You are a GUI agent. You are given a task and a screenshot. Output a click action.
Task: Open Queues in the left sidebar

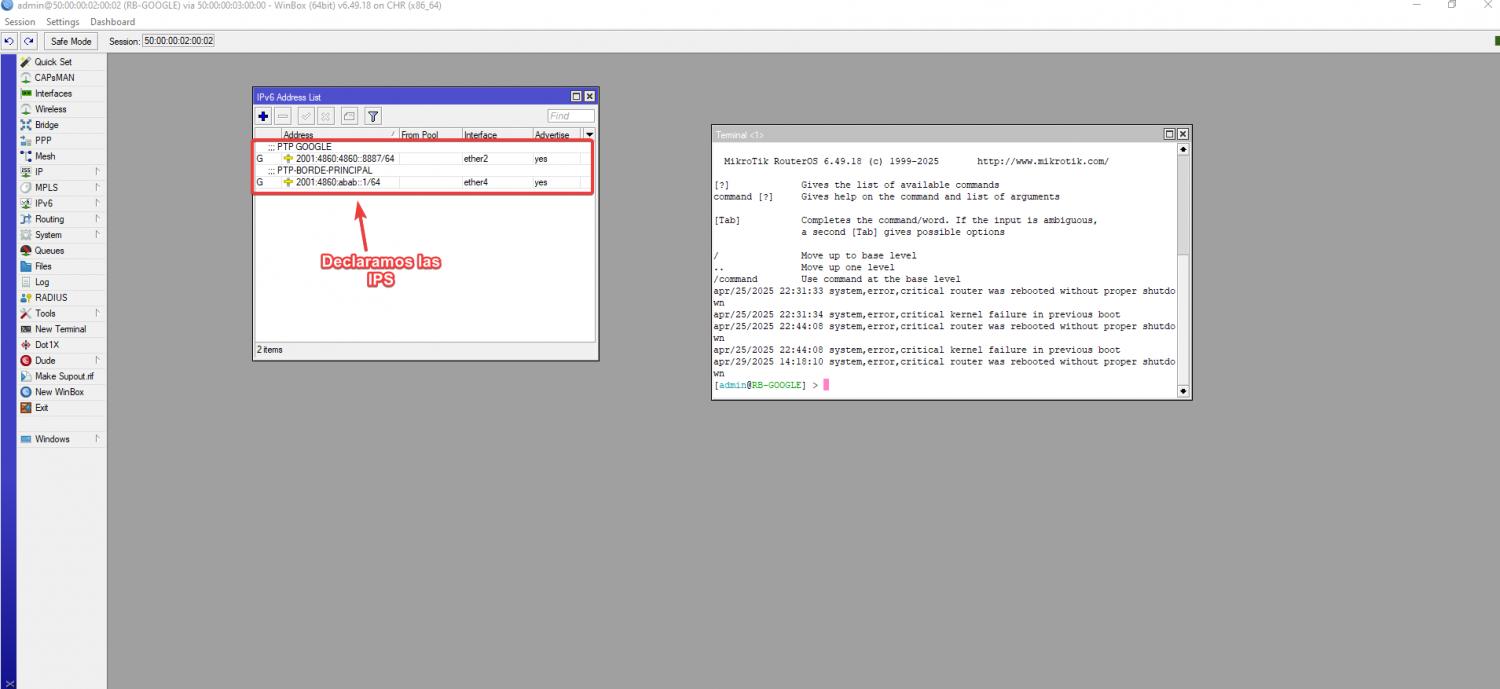[x=49, y=251]
